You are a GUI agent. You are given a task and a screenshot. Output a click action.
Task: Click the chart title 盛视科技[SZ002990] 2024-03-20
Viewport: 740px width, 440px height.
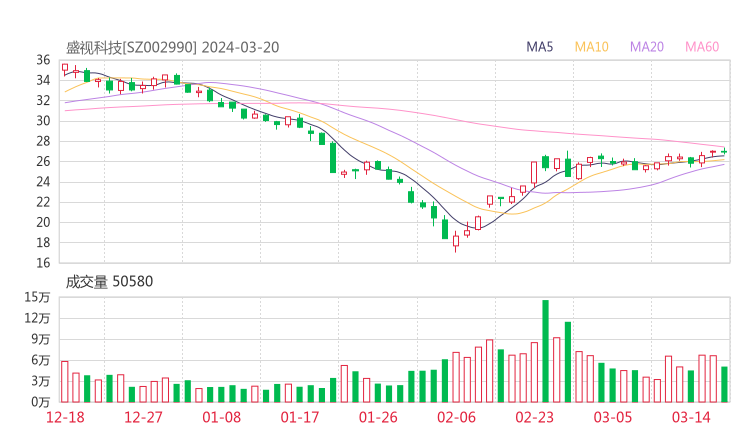[x=172, y=47]
